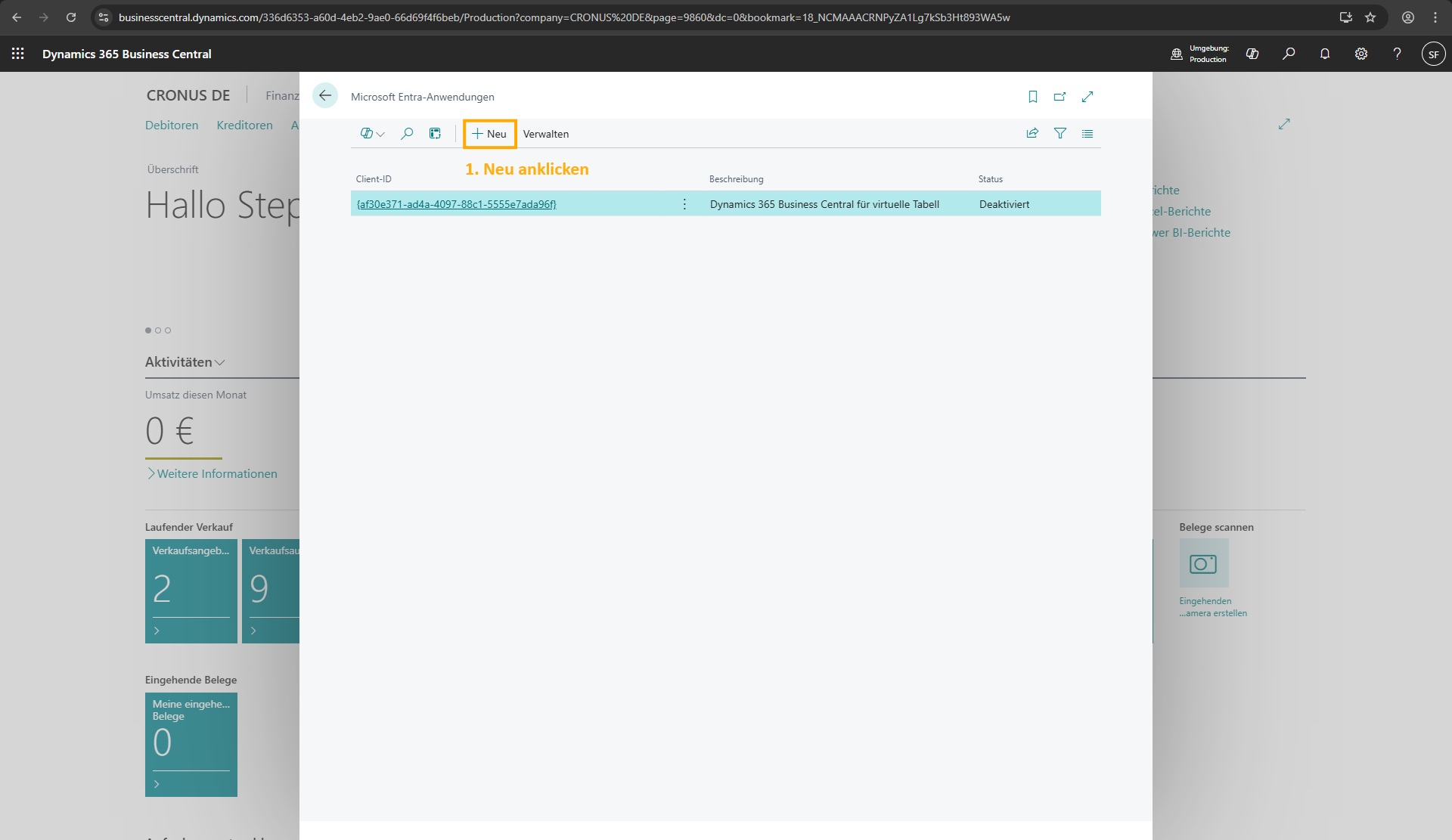Image resolution: width=1452 pixels, height=840 pixels.
Task: Expand the Aktivitäten section
Action: [x=185, y=362]
